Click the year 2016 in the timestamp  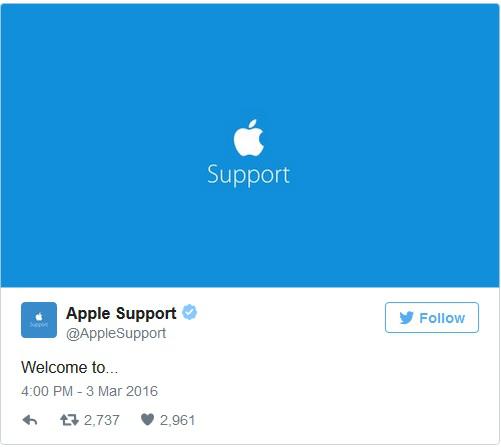[x=142, y=391]
